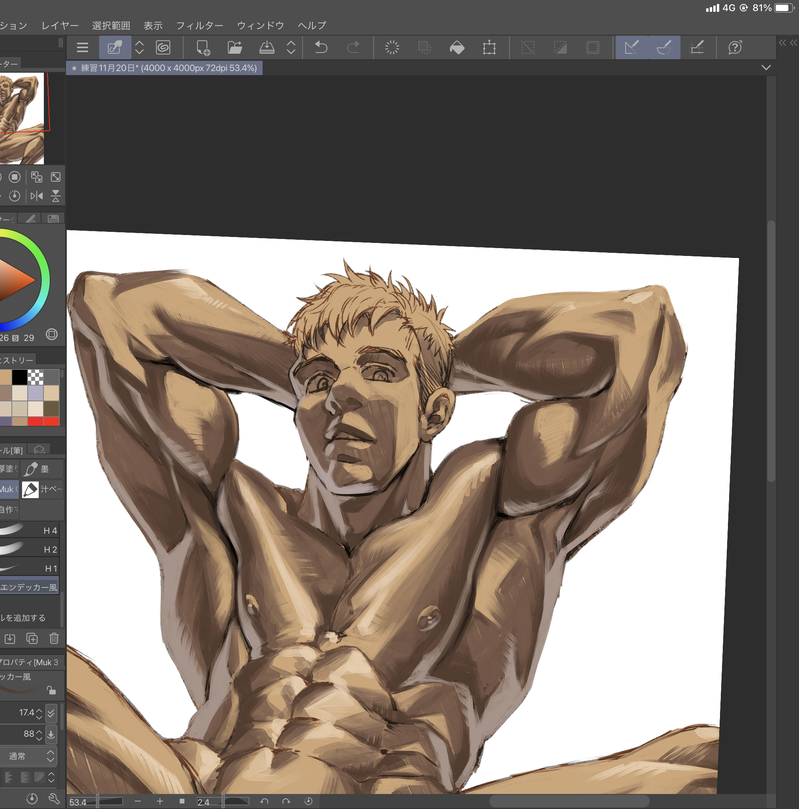Click navigator fit-to-screen icon
Viewport: 799px width, 809px height.
tap(55, 177)
